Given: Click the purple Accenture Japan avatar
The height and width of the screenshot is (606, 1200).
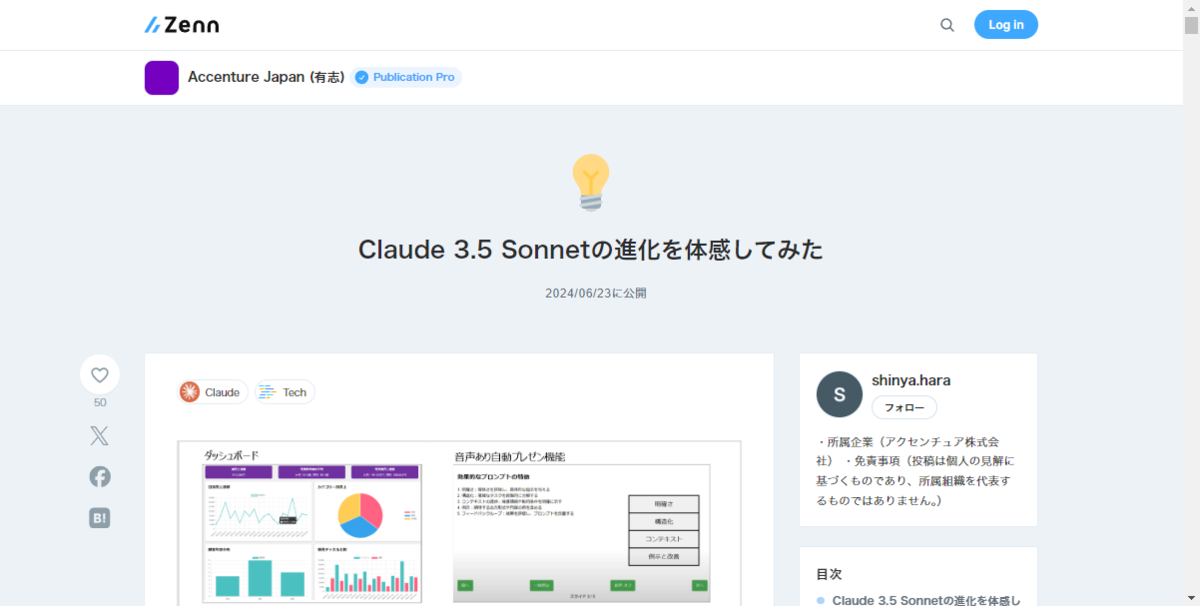Looking at the screenshot, I should (x=162, y=78).
